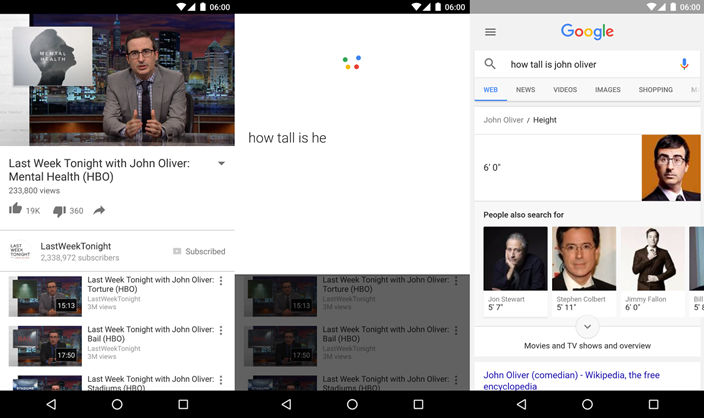Screen dimensions: 704x418
Task: Open LastWeekTonight channel avatar
Action: pyautogui.click(x=20, y=251)
